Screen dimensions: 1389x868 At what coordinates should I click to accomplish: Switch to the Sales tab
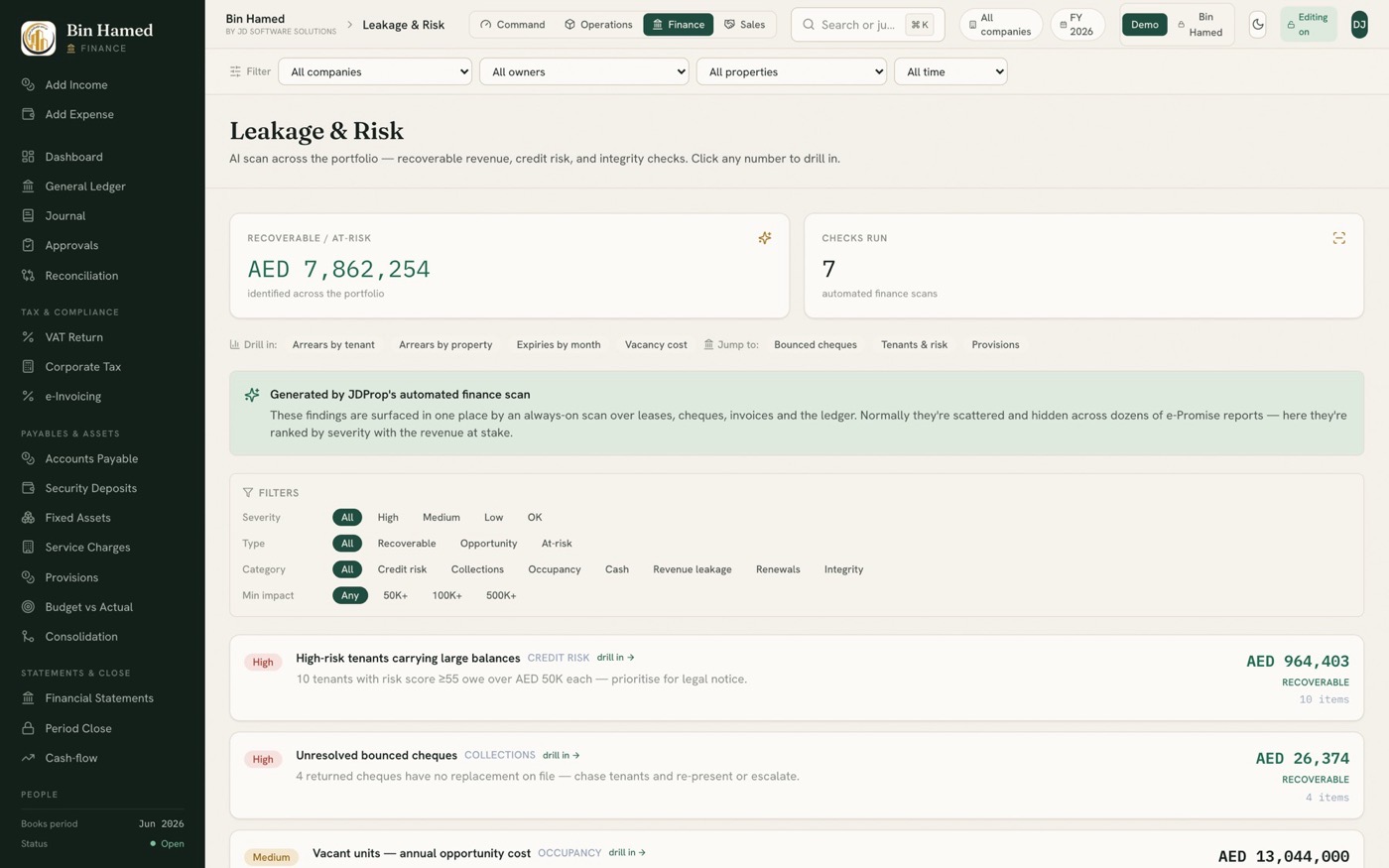click(x=744, y=25)
